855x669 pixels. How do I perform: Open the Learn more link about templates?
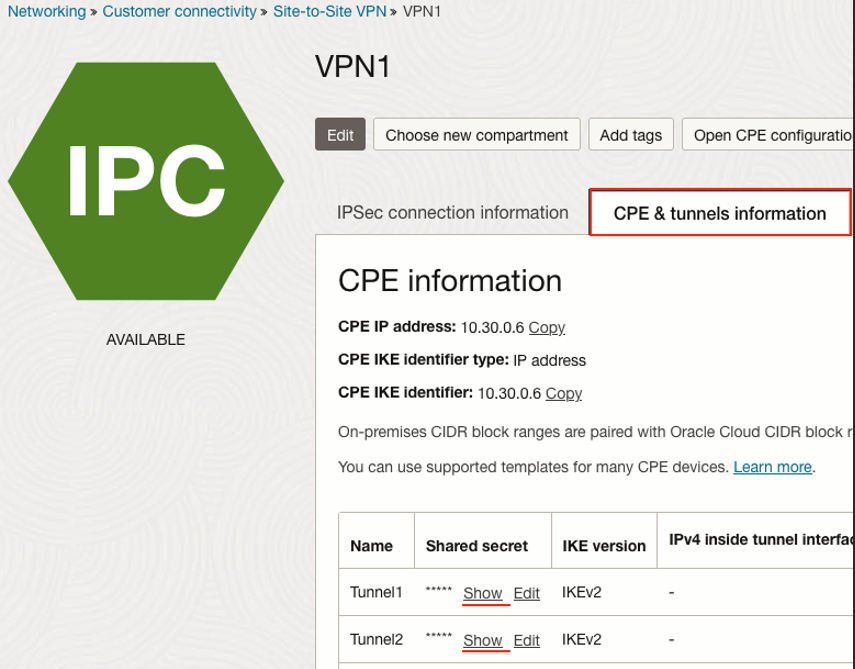click(x=771, y=466)
